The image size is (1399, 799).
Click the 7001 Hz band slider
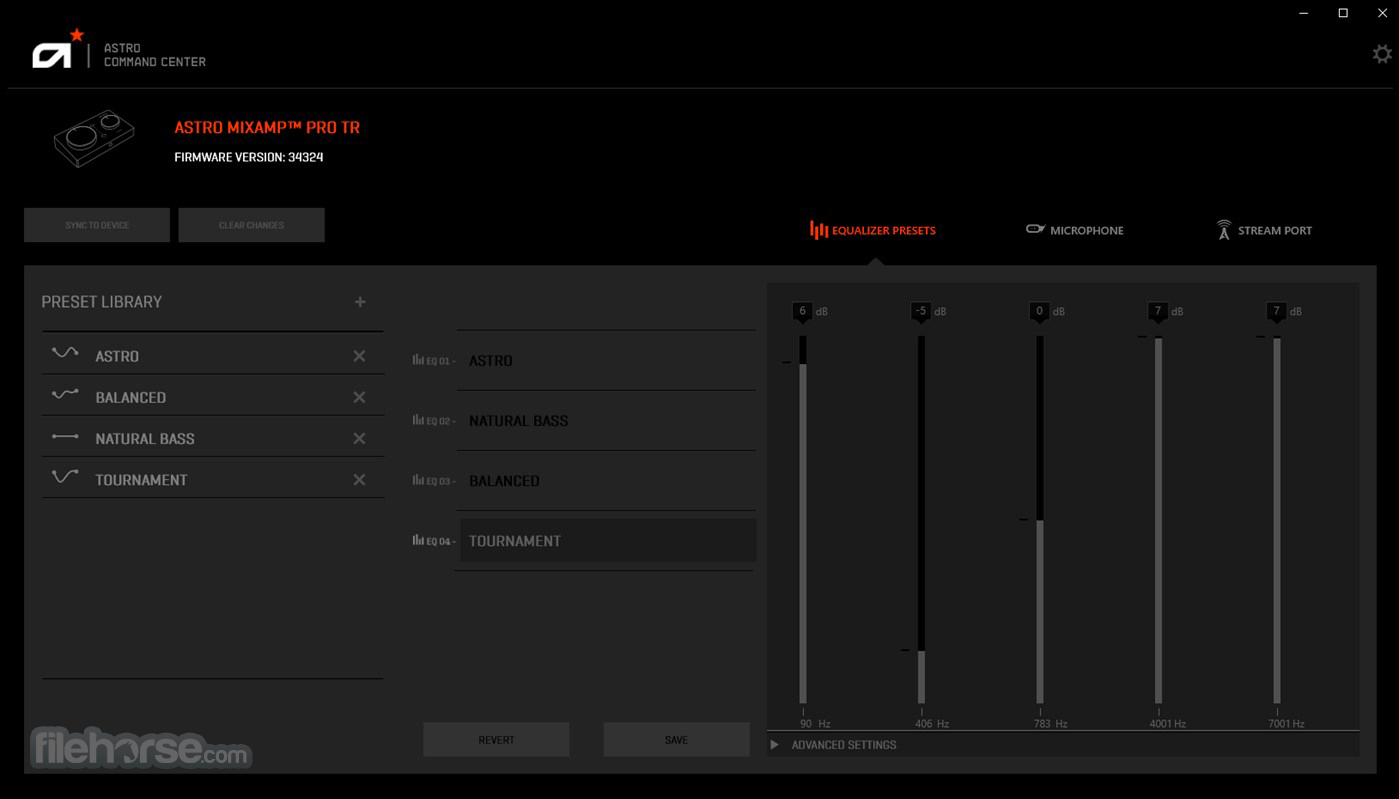click(1277, 520)
